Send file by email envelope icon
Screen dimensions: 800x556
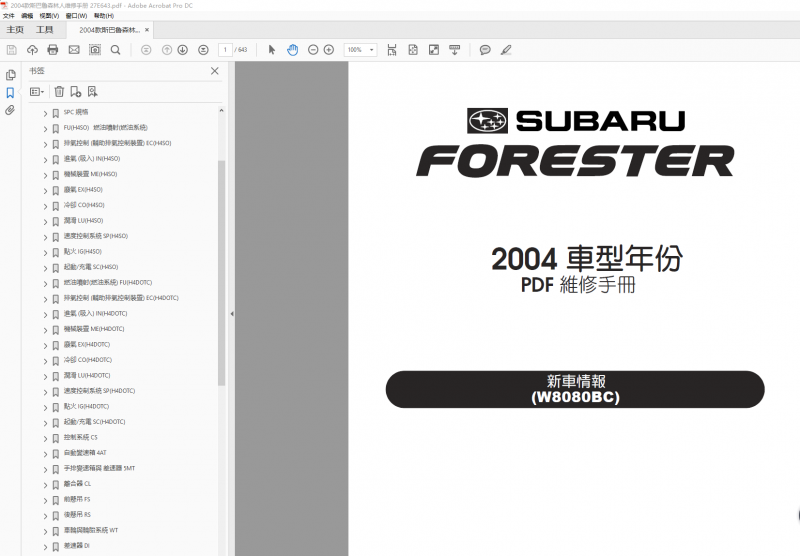74,50
